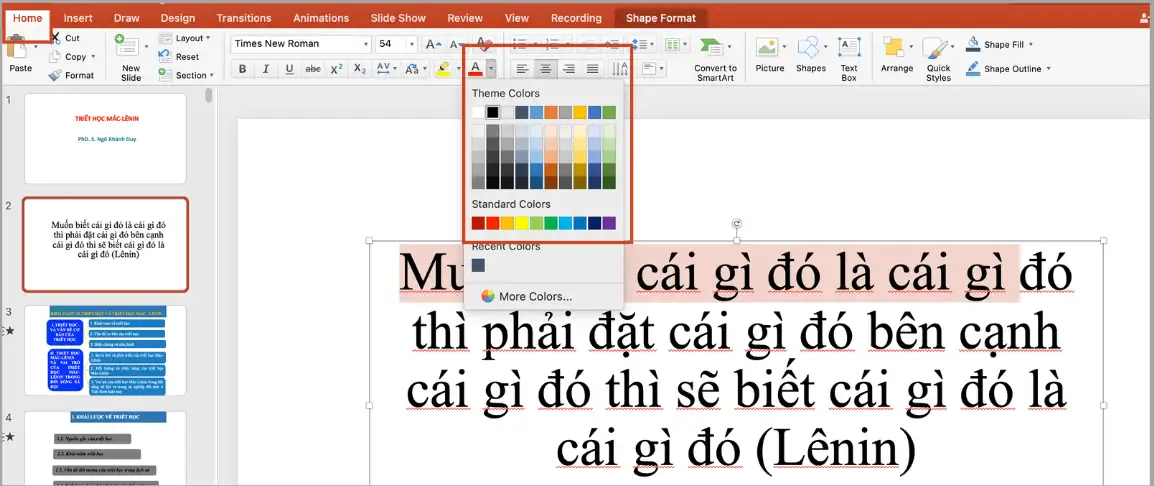Insert a Text Box
1154x486 pixels.
849,58
